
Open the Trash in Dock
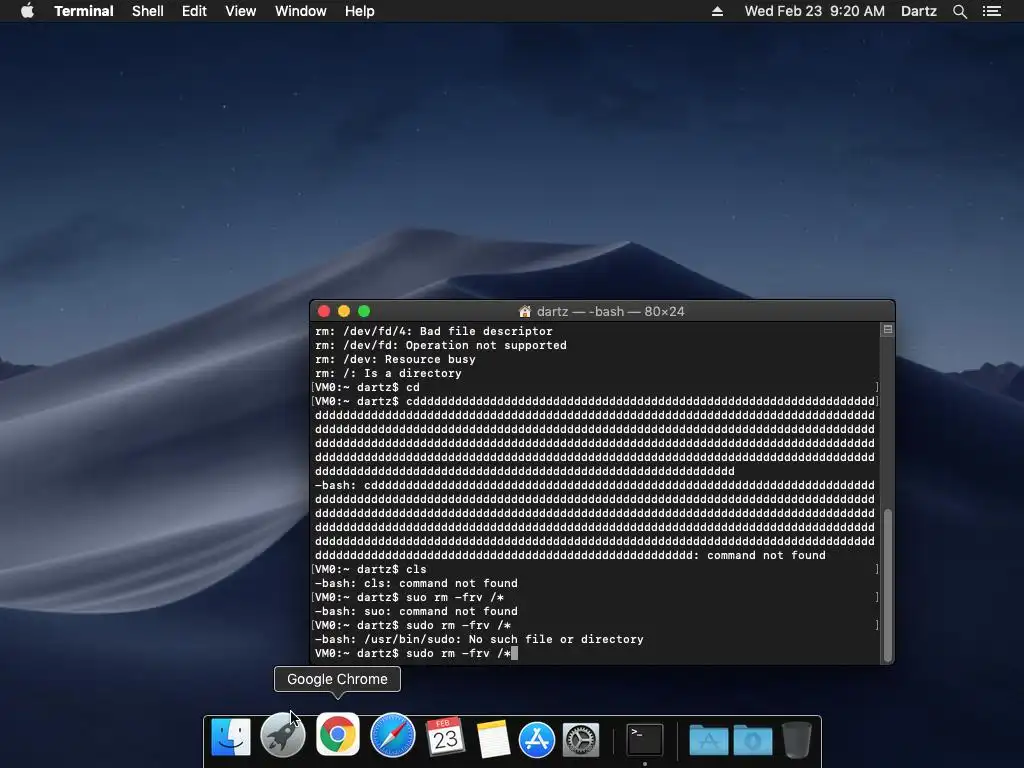(797, 739)
